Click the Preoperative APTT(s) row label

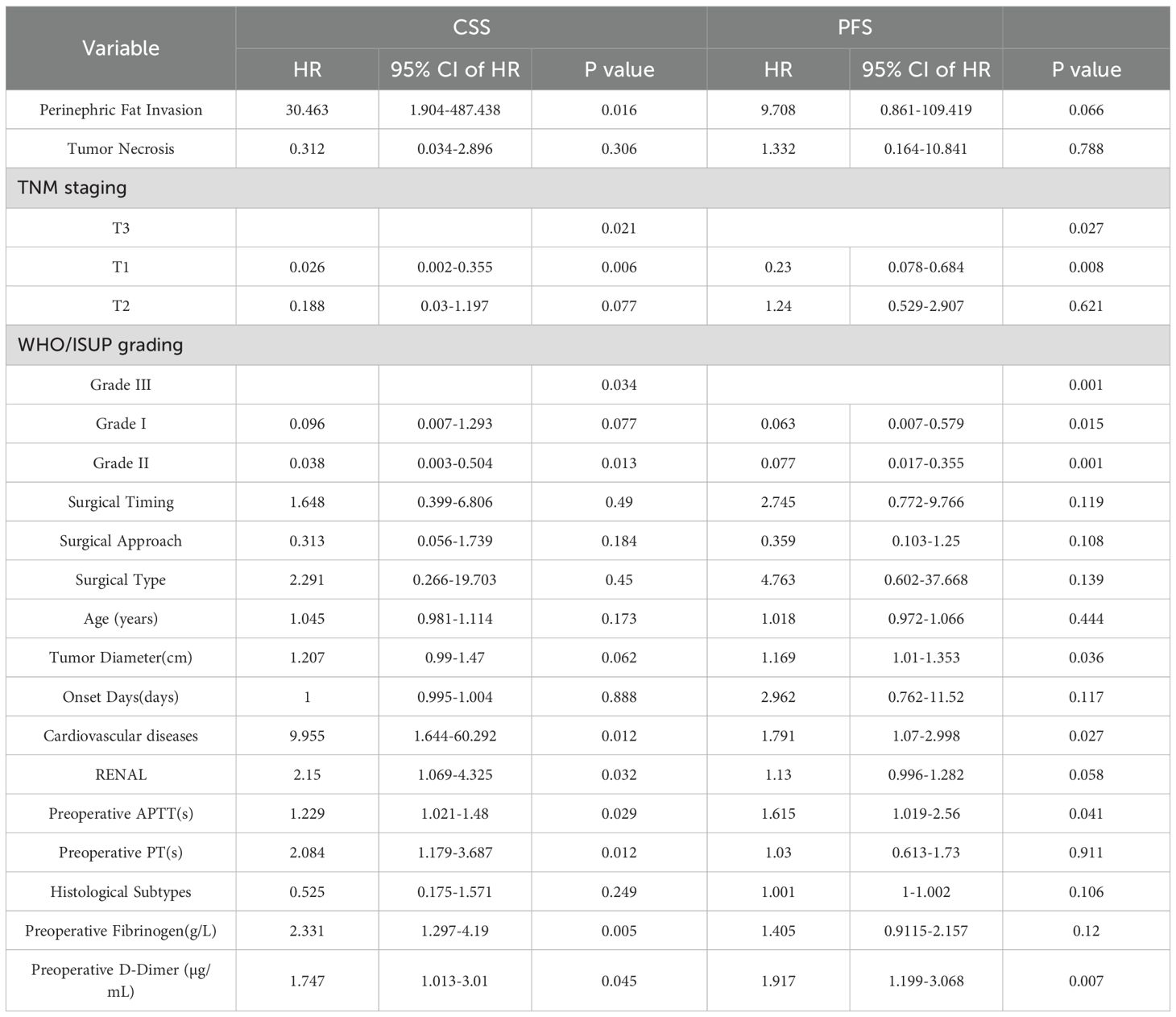[x=121, y=814]
